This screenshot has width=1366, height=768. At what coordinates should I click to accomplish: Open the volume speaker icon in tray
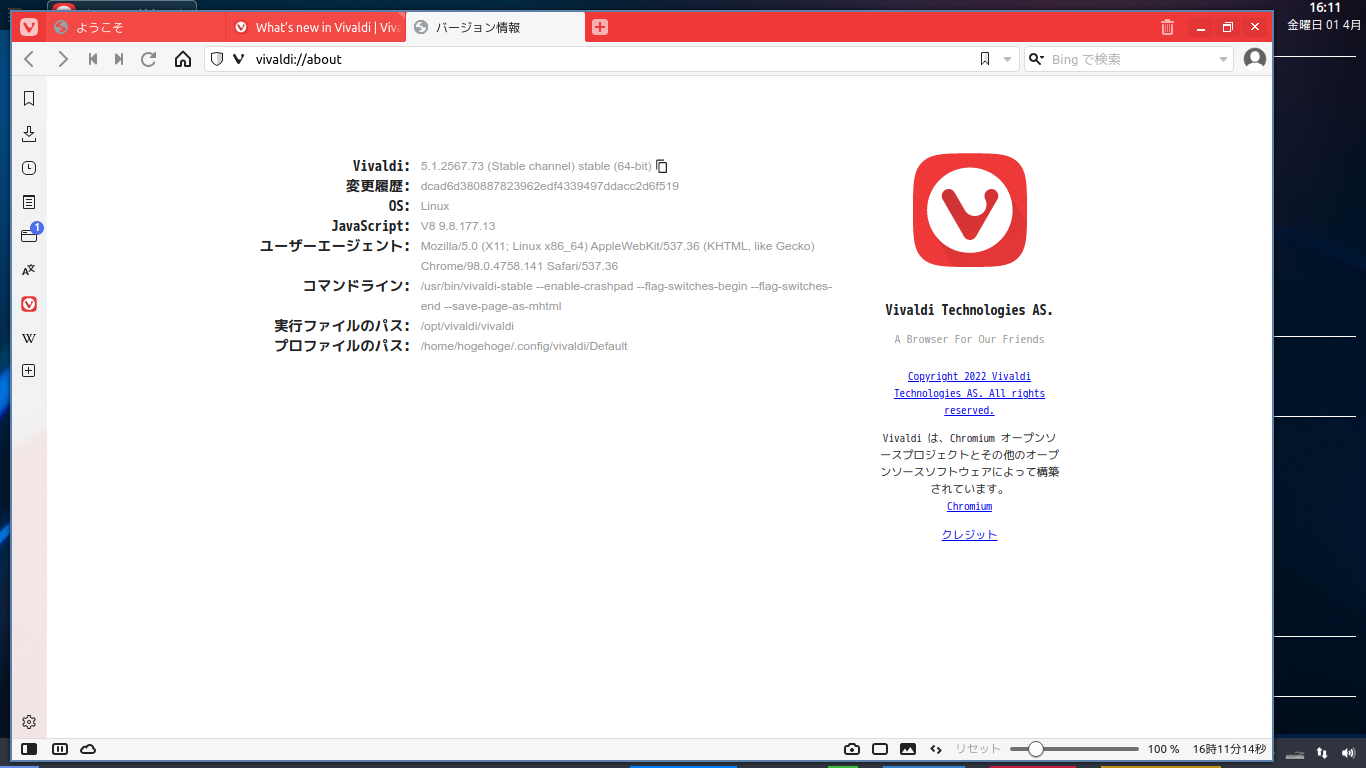click(x=1348, y=752)
